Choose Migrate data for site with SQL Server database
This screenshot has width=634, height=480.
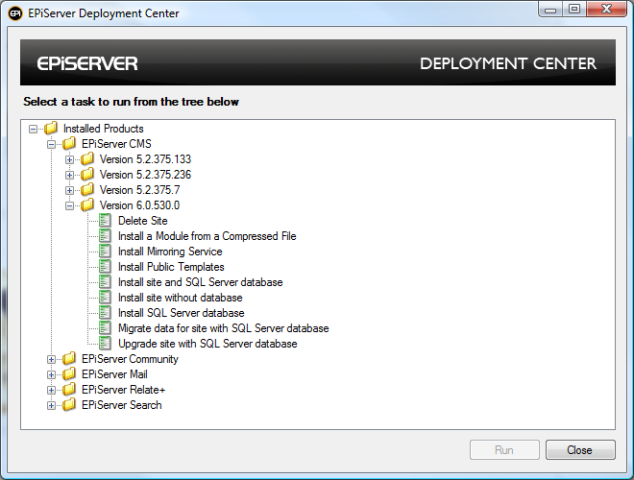(x=223, y=328)
